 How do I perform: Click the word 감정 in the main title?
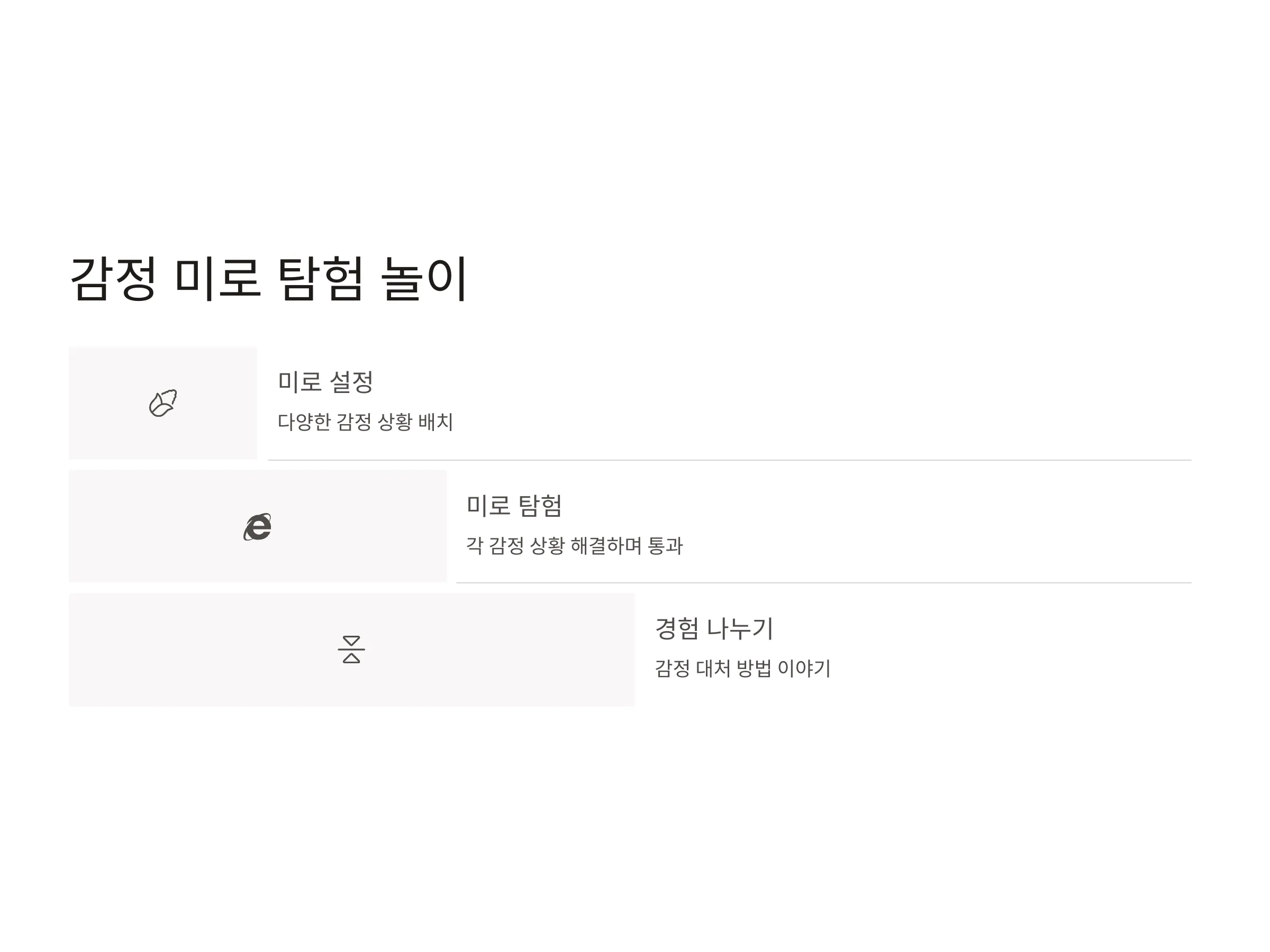click(x=113, y=279)
